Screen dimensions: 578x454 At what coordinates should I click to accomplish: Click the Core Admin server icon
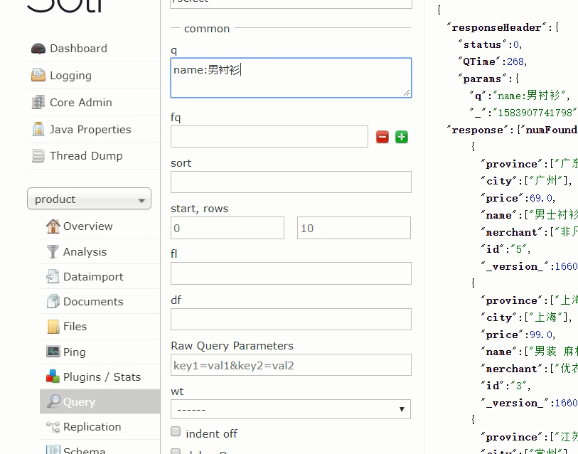pos(38,102)
